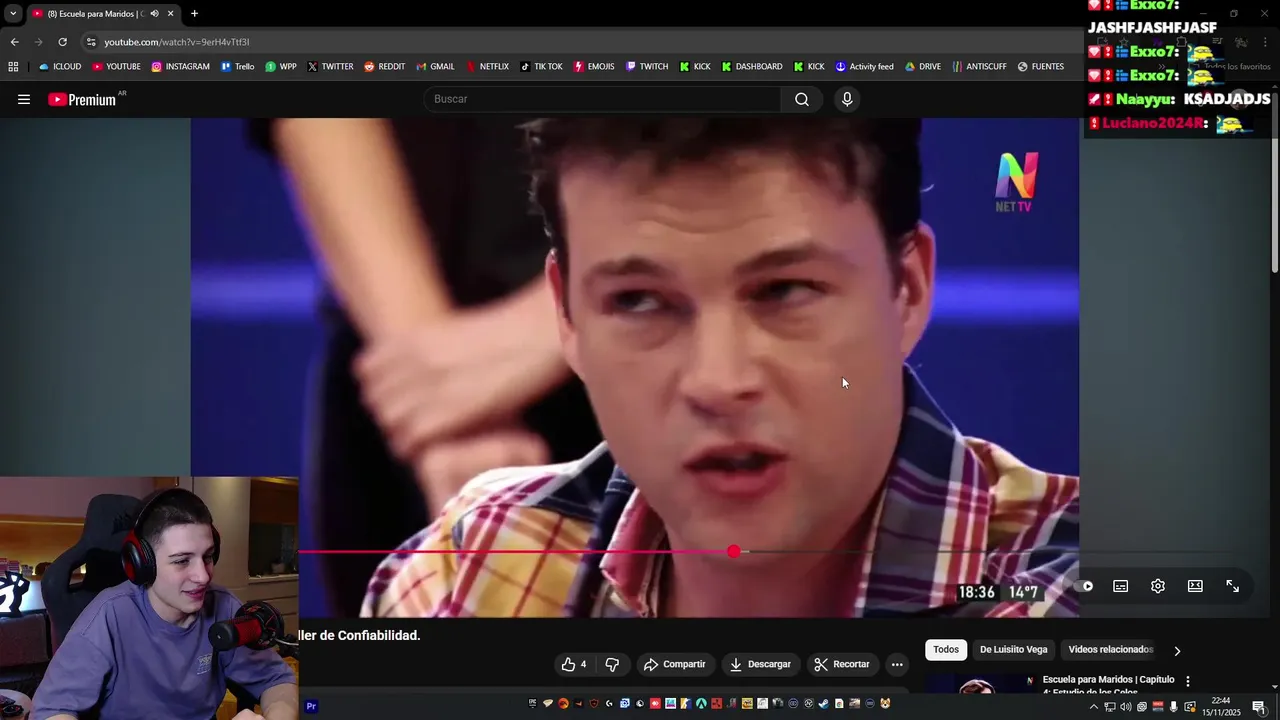Switch to theater mode view
This screenshot has width=1280, height=720.
click(x=1195, y=586)
